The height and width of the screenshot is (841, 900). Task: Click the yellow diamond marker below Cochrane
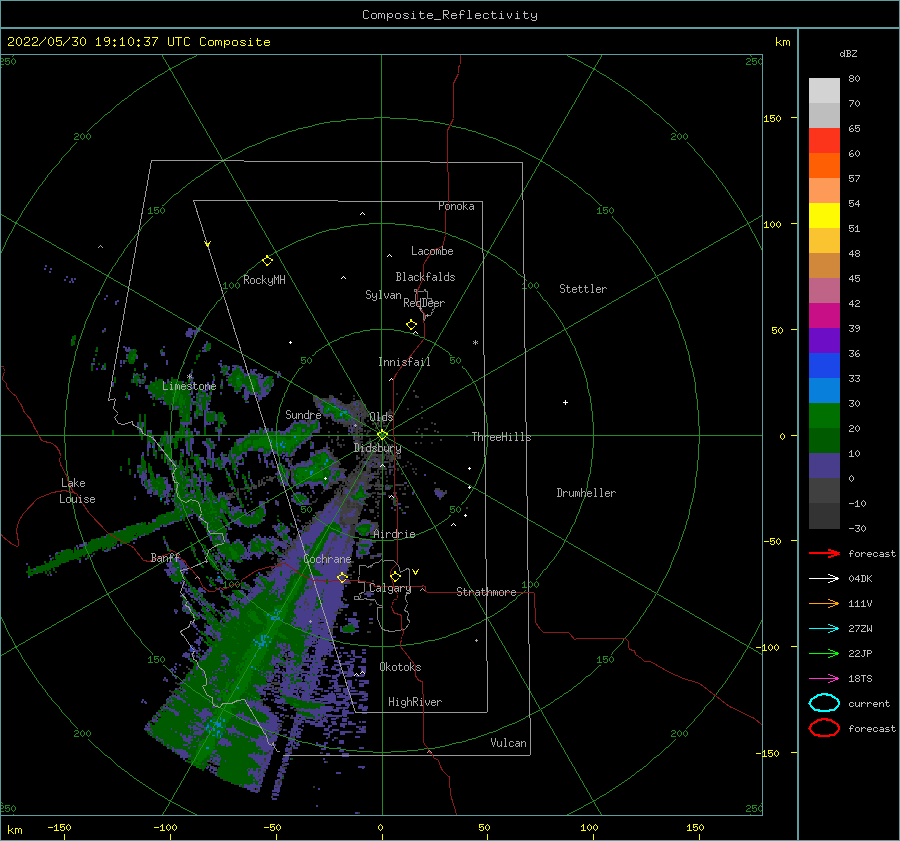(342, 578)
